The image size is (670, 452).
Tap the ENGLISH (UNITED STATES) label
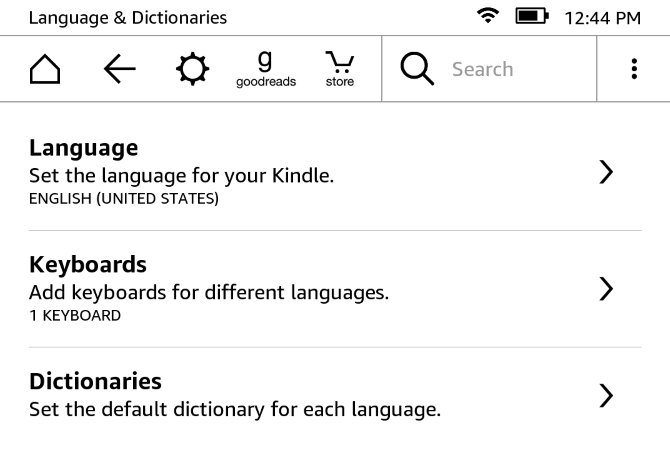tap(123, 199)
